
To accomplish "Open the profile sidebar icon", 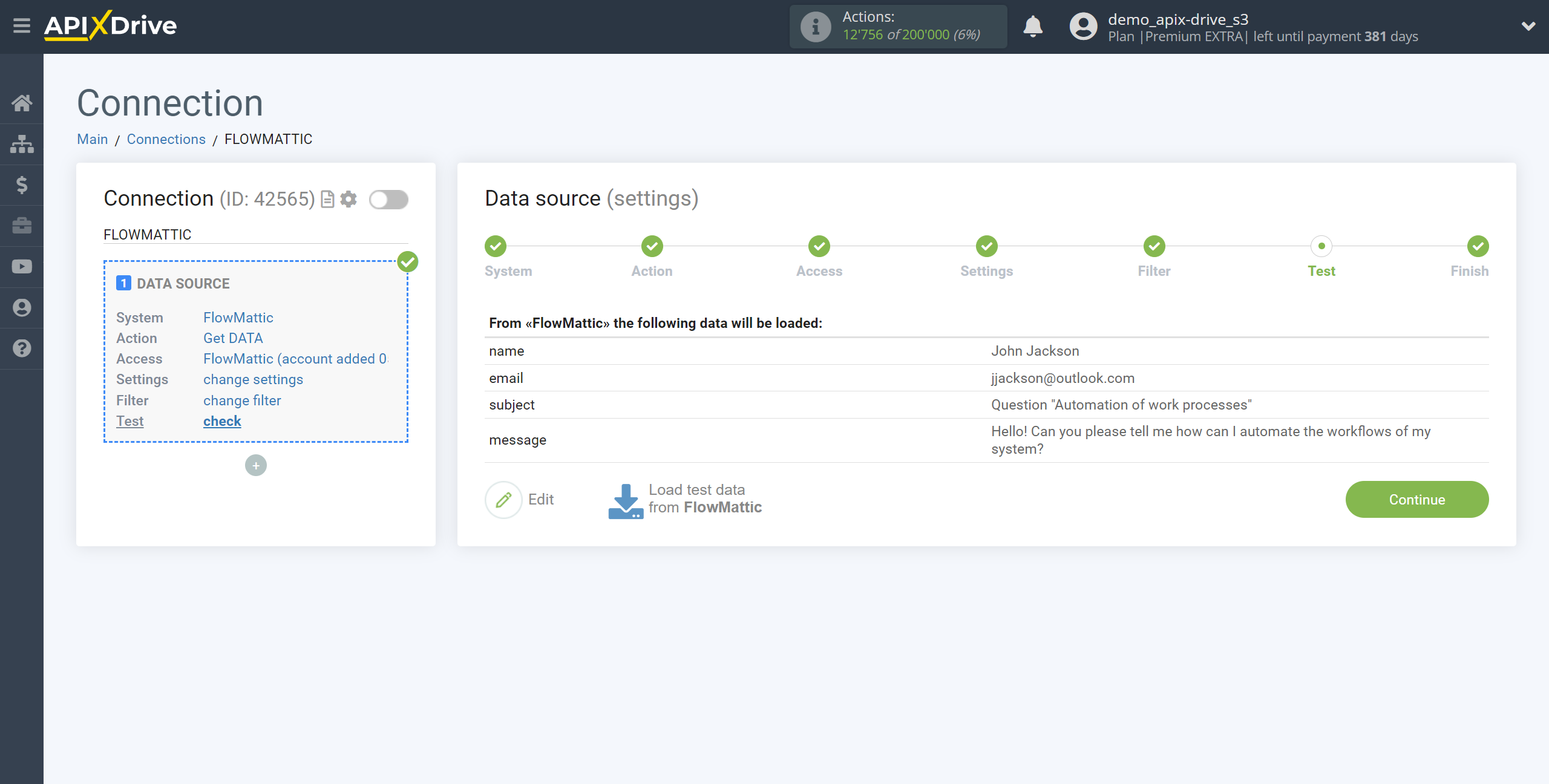I will (22, 308).
